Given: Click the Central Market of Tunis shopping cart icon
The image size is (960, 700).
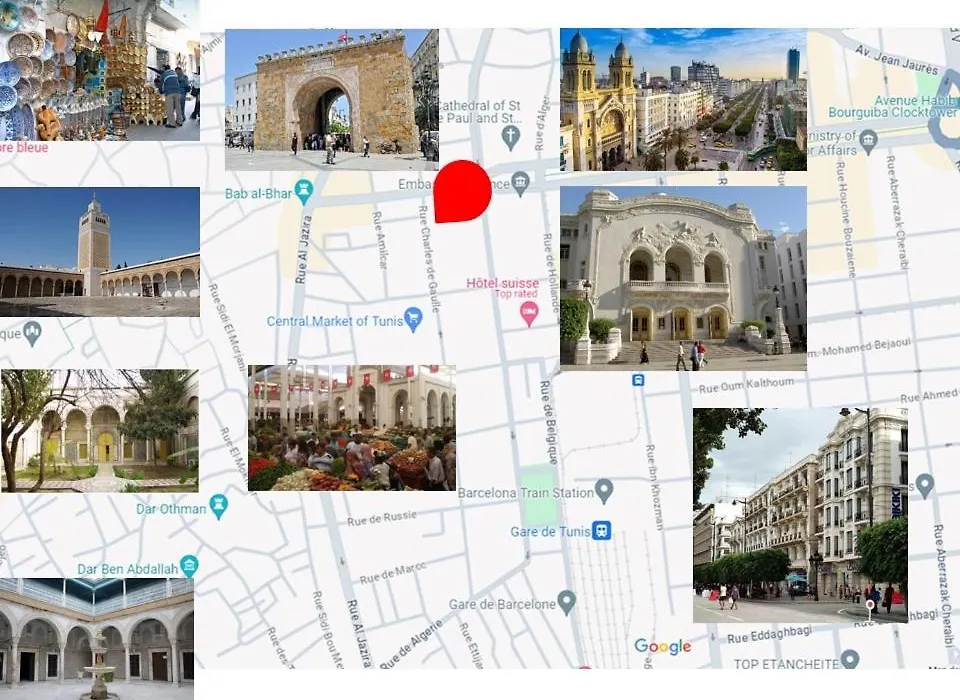Looking at the screenshot, I should (414, 319).
